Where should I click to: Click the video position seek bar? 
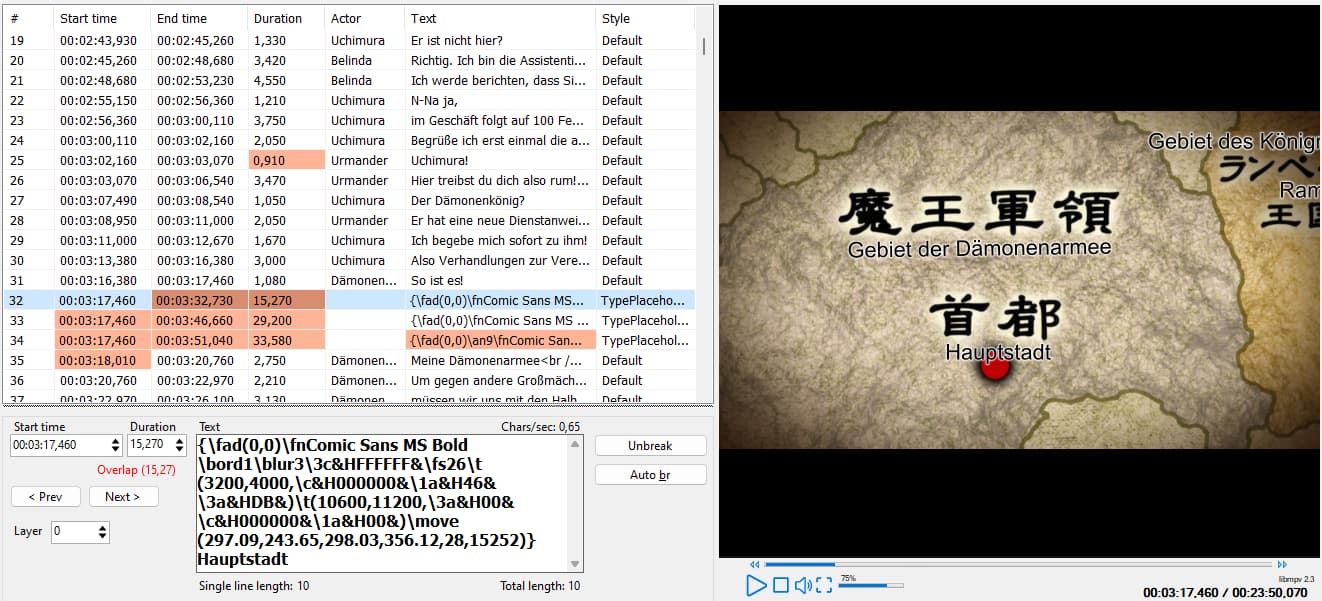pyautogui.click(x=1018, y=564)
